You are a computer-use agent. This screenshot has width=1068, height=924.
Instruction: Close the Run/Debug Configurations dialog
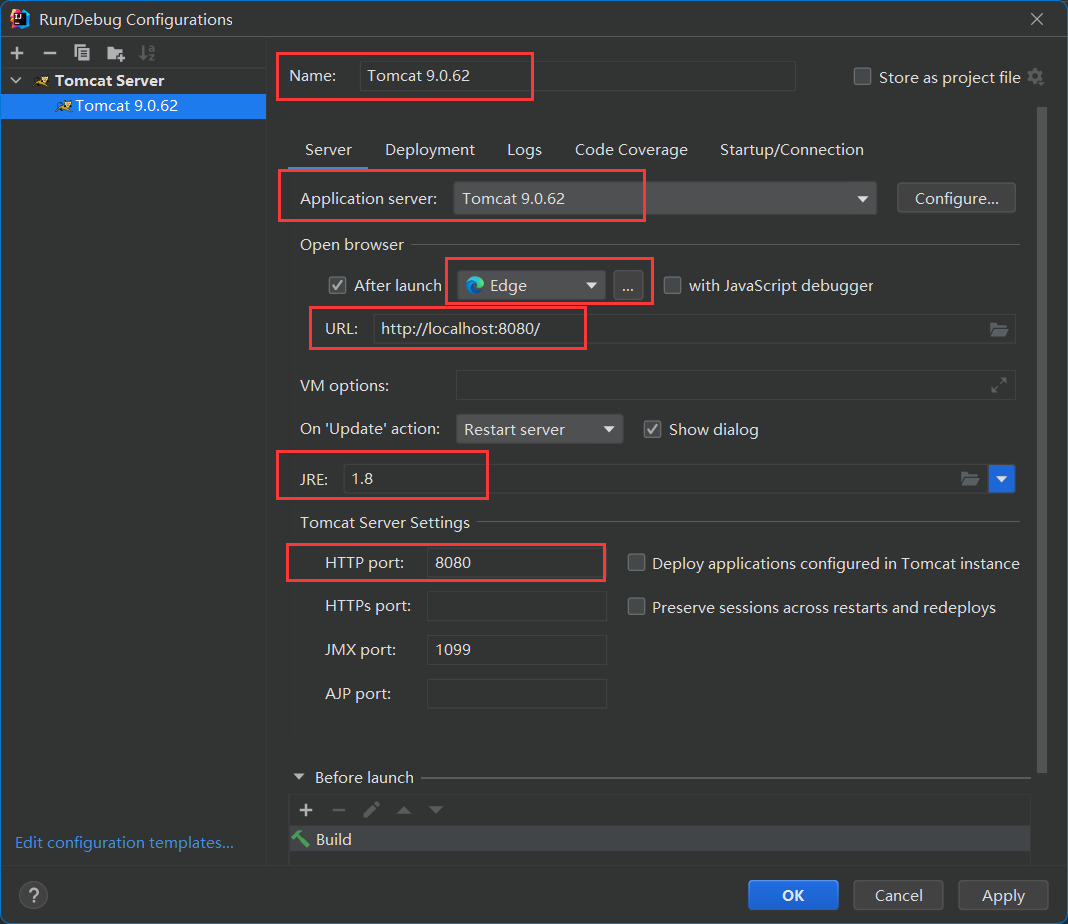1037,19
